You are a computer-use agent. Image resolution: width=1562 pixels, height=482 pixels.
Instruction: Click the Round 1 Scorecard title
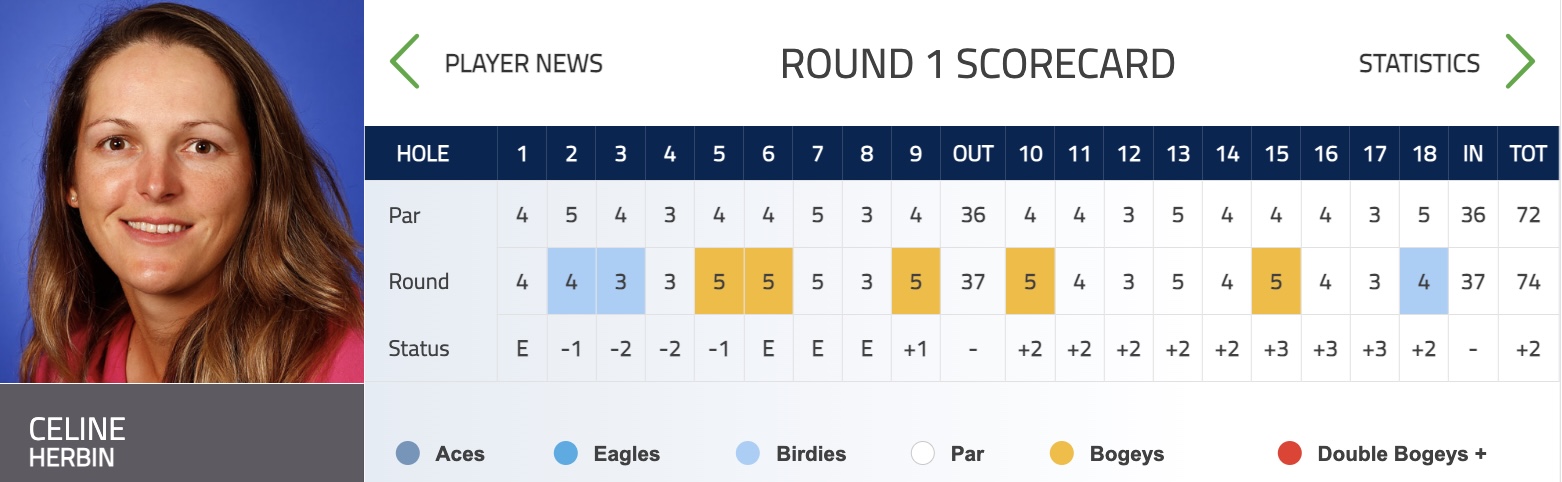tap(977, 64)
